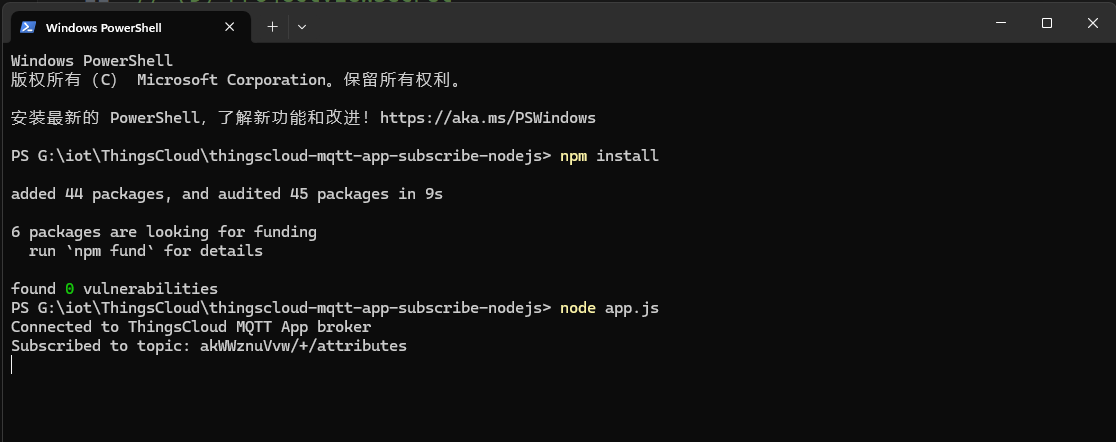Minimize the terminal window
1116x442 pixels.
pos(1001,23)
